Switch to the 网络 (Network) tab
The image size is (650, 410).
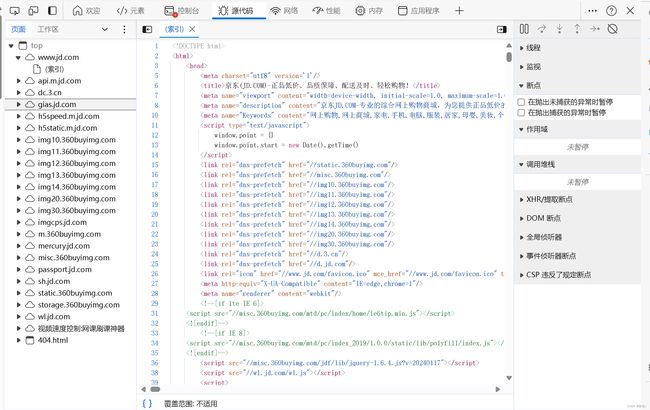[x=284, y=11]
